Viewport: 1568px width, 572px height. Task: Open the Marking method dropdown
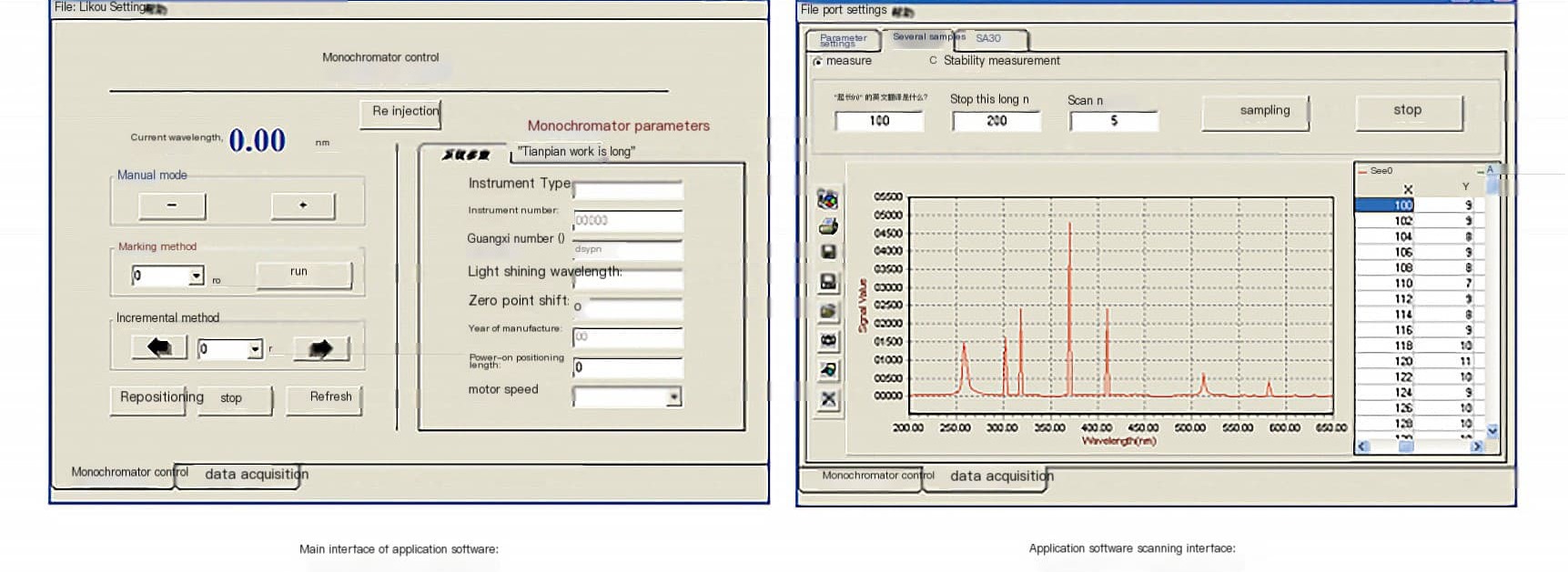[196, 276]
